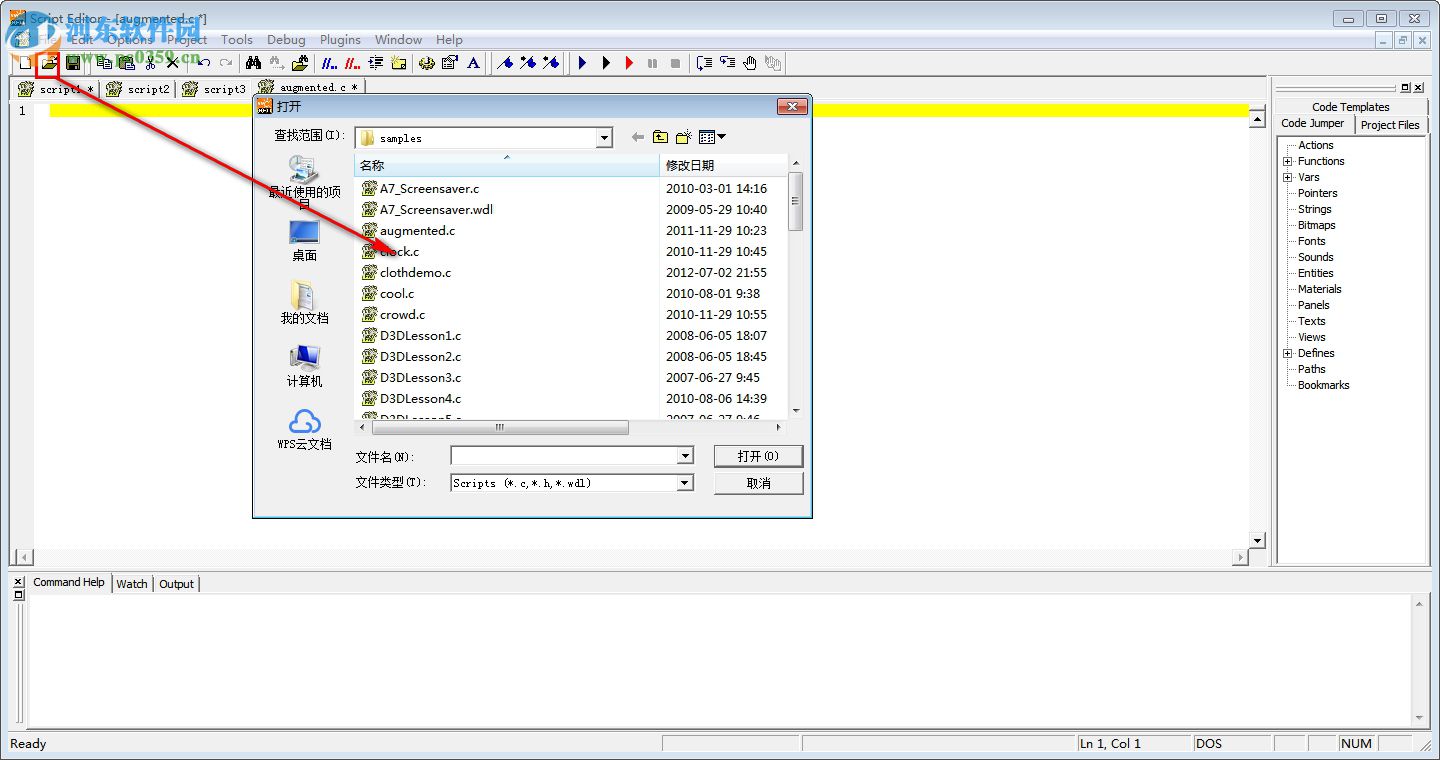Open the Help menu
Screen dimensions: 1440x760
(449, 40)
